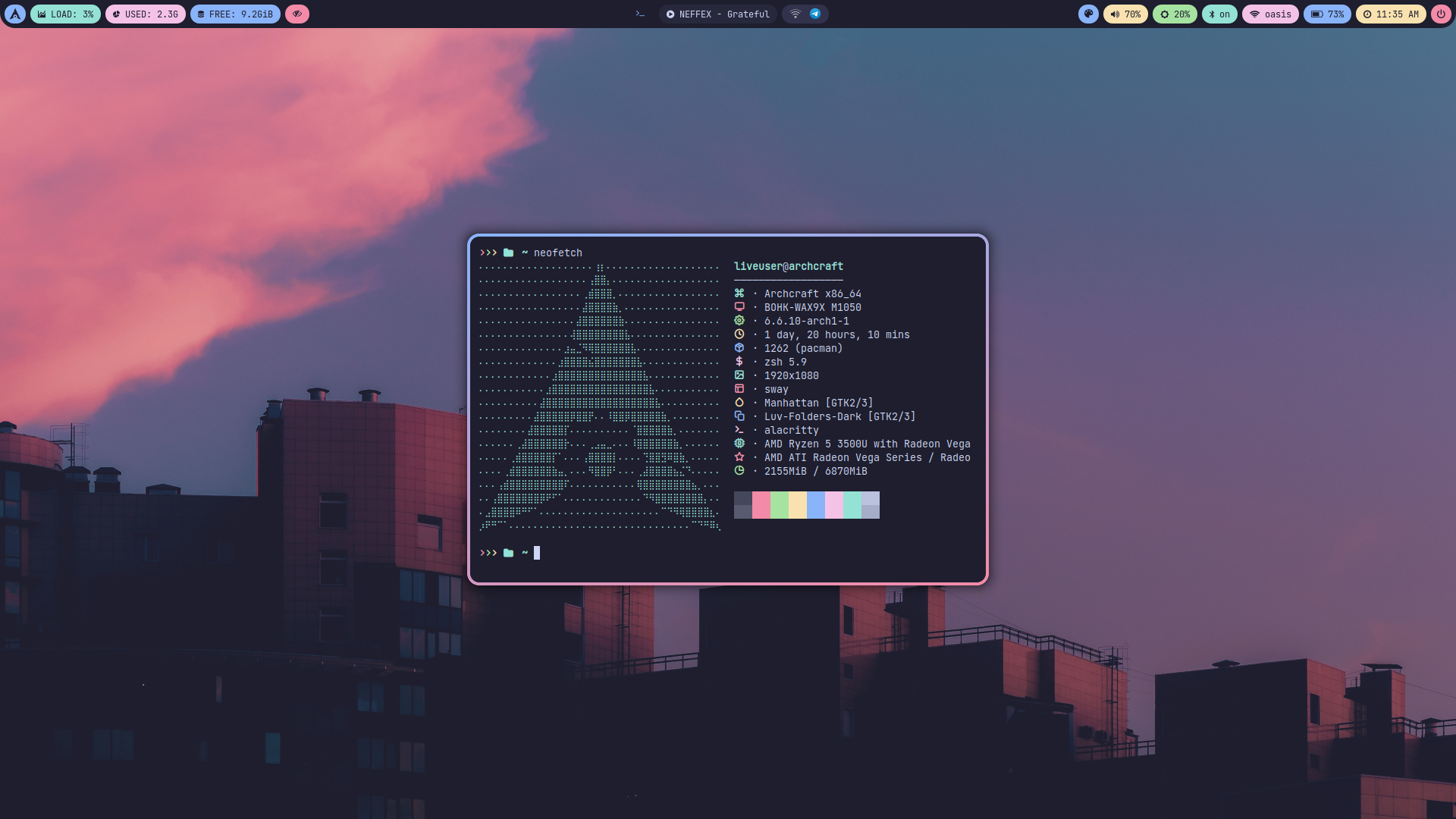Click the FREE 9.2GiB disk module
The image size is (1456, 819).
tap(235, 14)
